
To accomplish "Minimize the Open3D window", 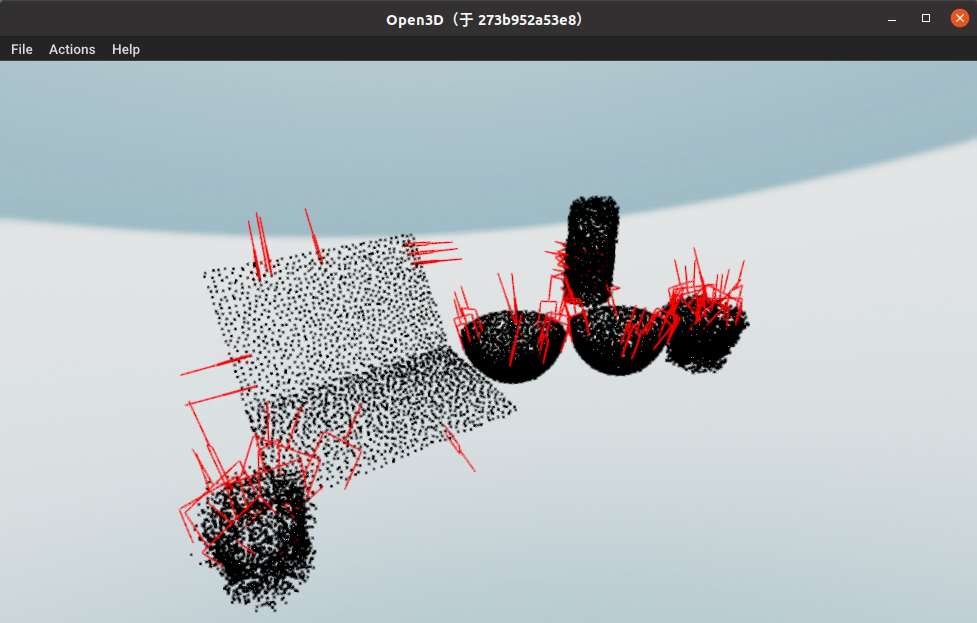I will click(892, 19).
